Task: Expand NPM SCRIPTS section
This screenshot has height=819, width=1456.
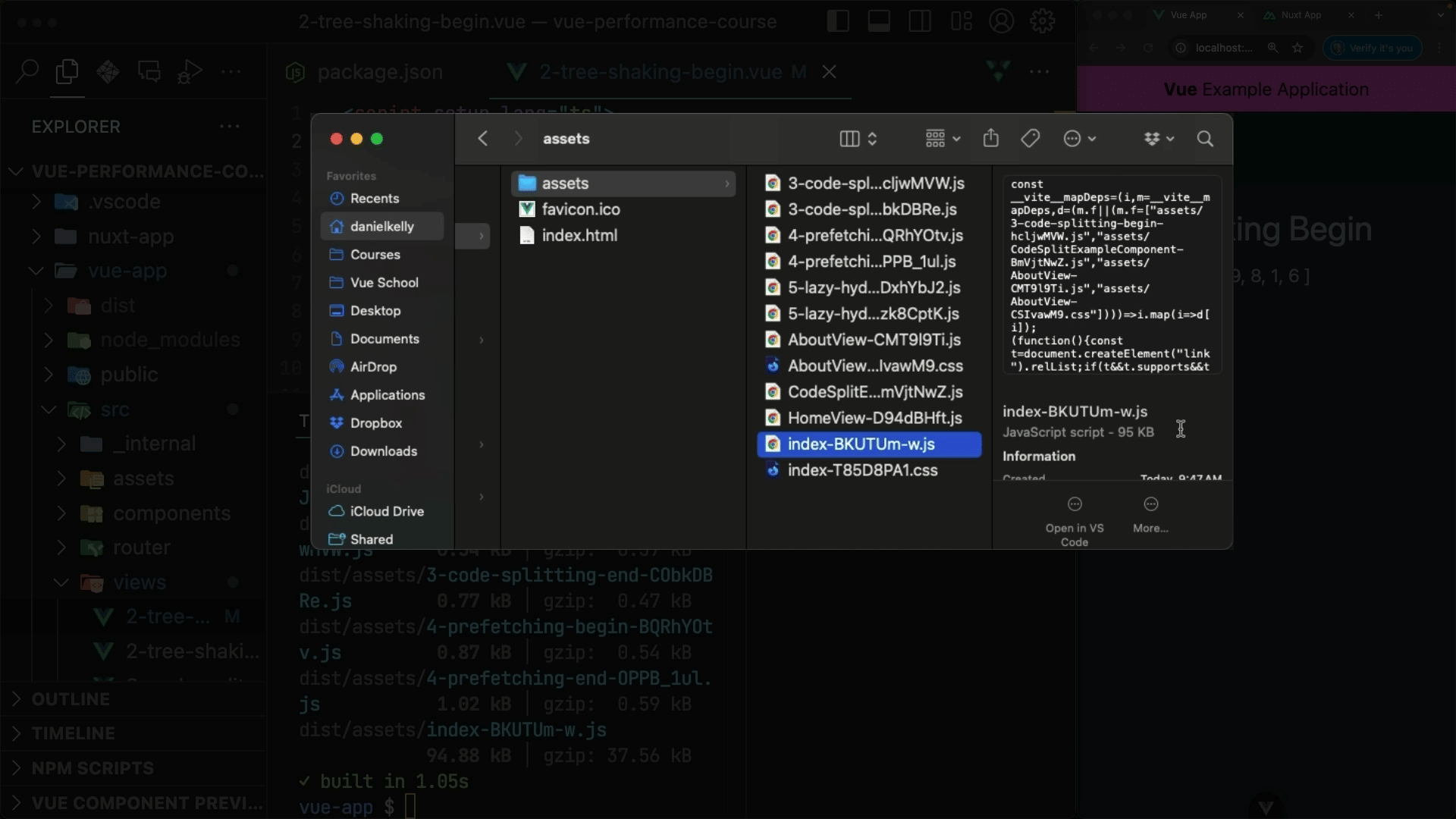Action: click(133, 768)
